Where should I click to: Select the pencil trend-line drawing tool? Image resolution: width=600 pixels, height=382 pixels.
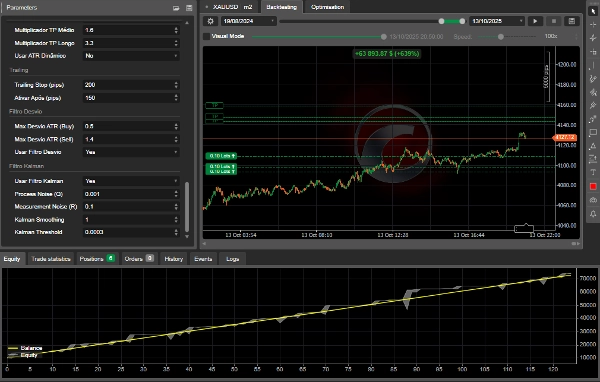(593, 78)
